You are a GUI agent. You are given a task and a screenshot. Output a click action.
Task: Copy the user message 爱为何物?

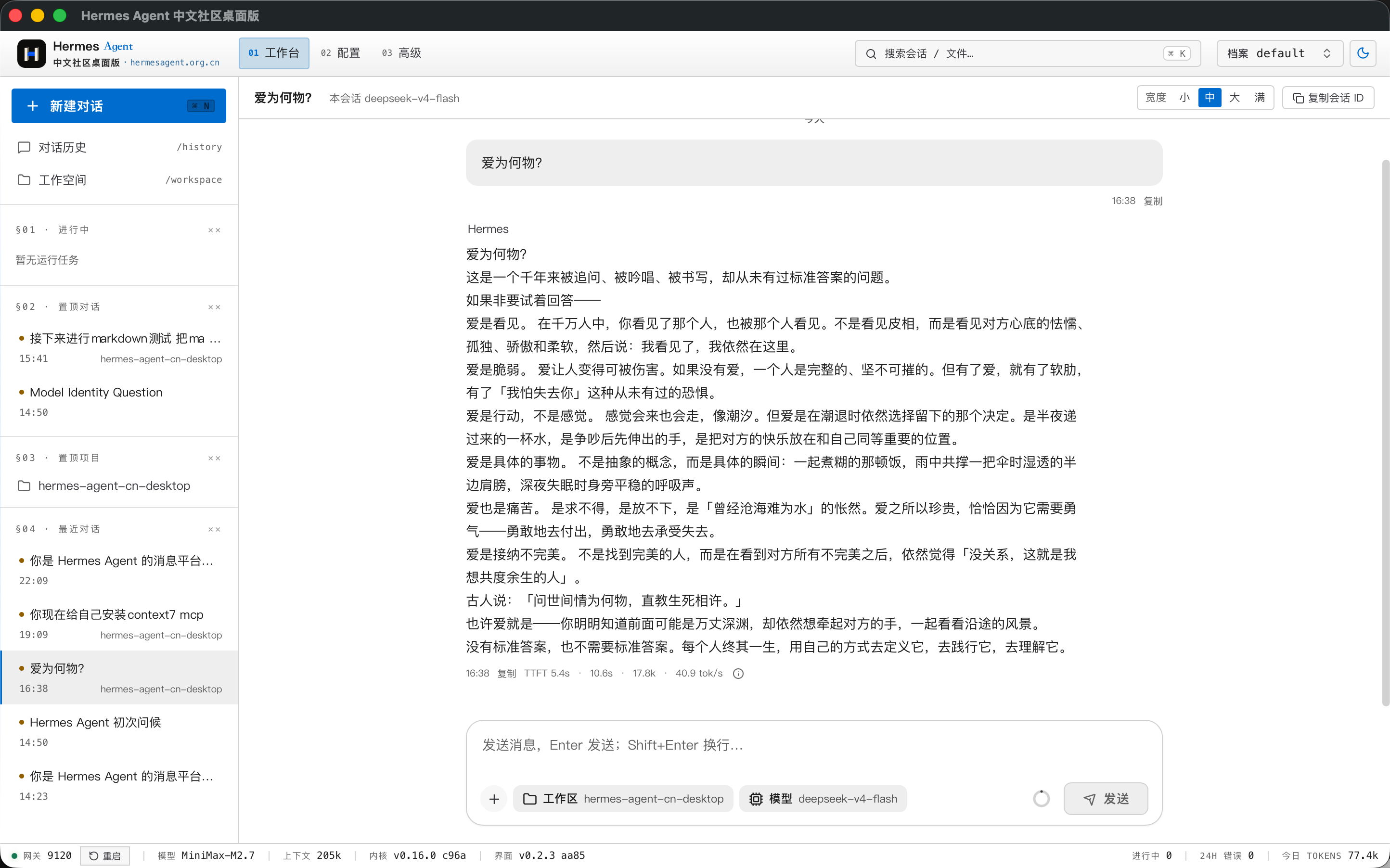click(x=1153, y=201)
